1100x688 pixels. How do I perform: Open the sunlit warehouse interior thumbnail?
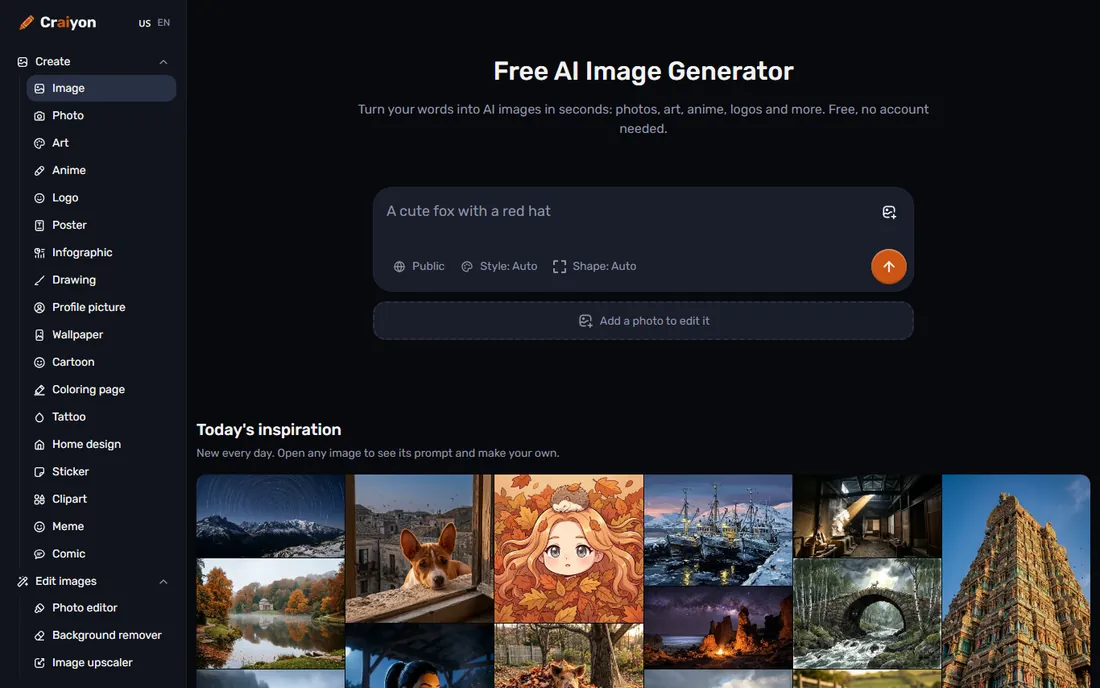point(867,515)
